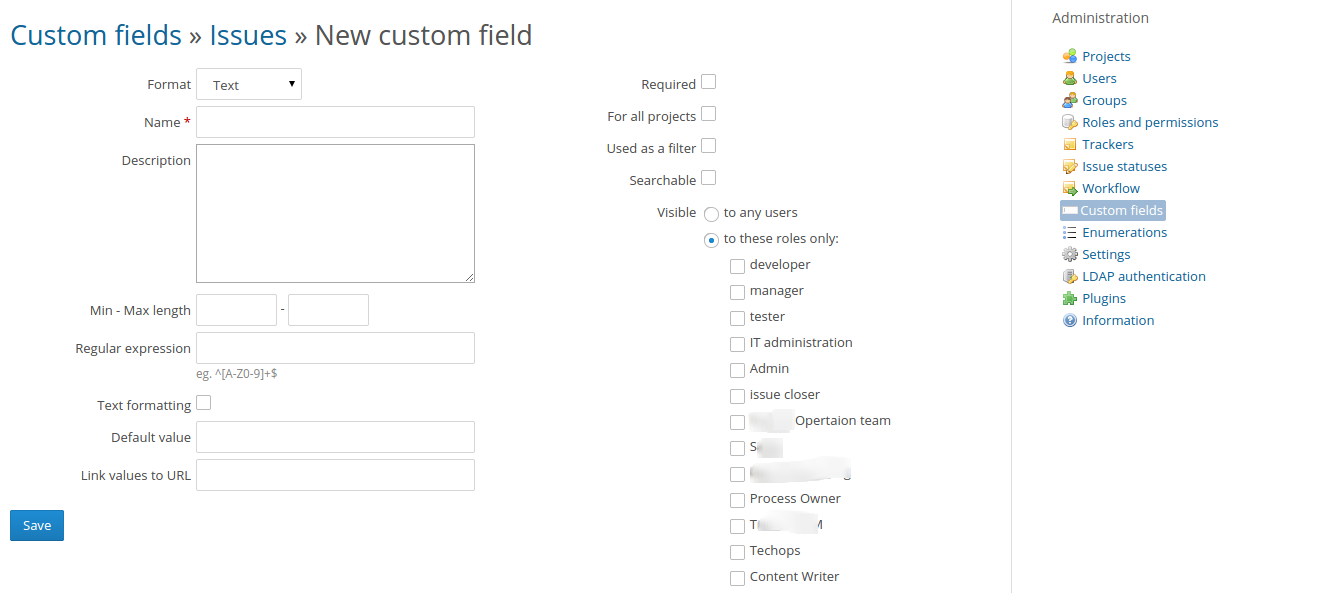
Task: Enable the Required checkbox
Action: 708,82
